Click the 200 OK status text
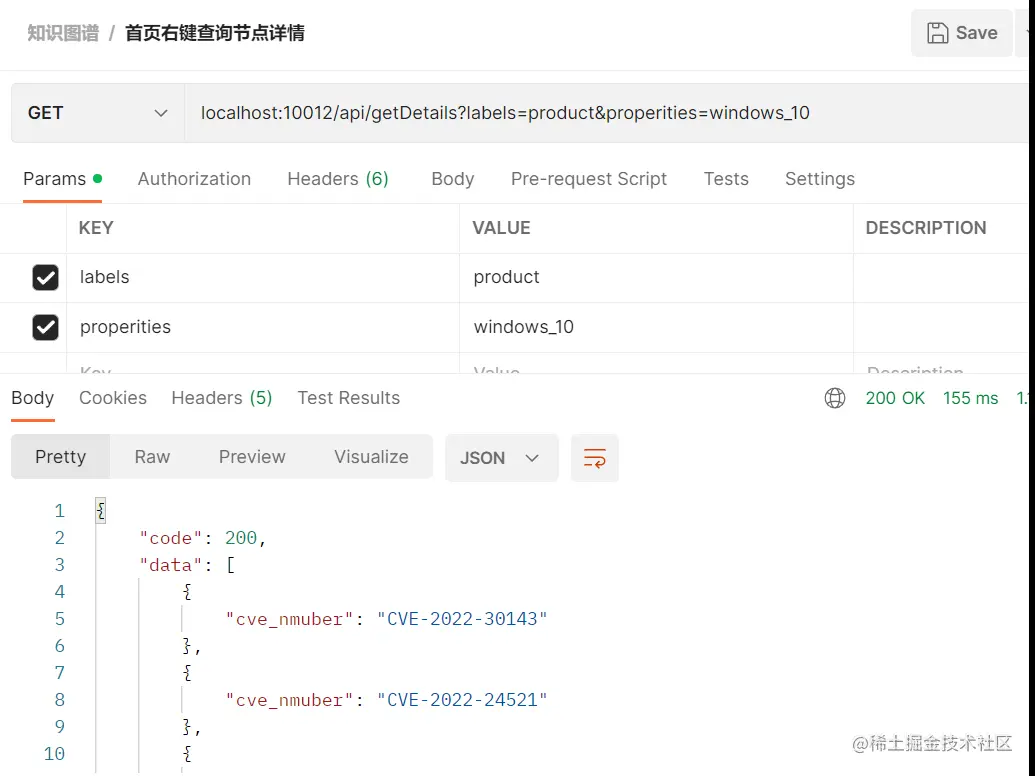 (x=895, y=398)
